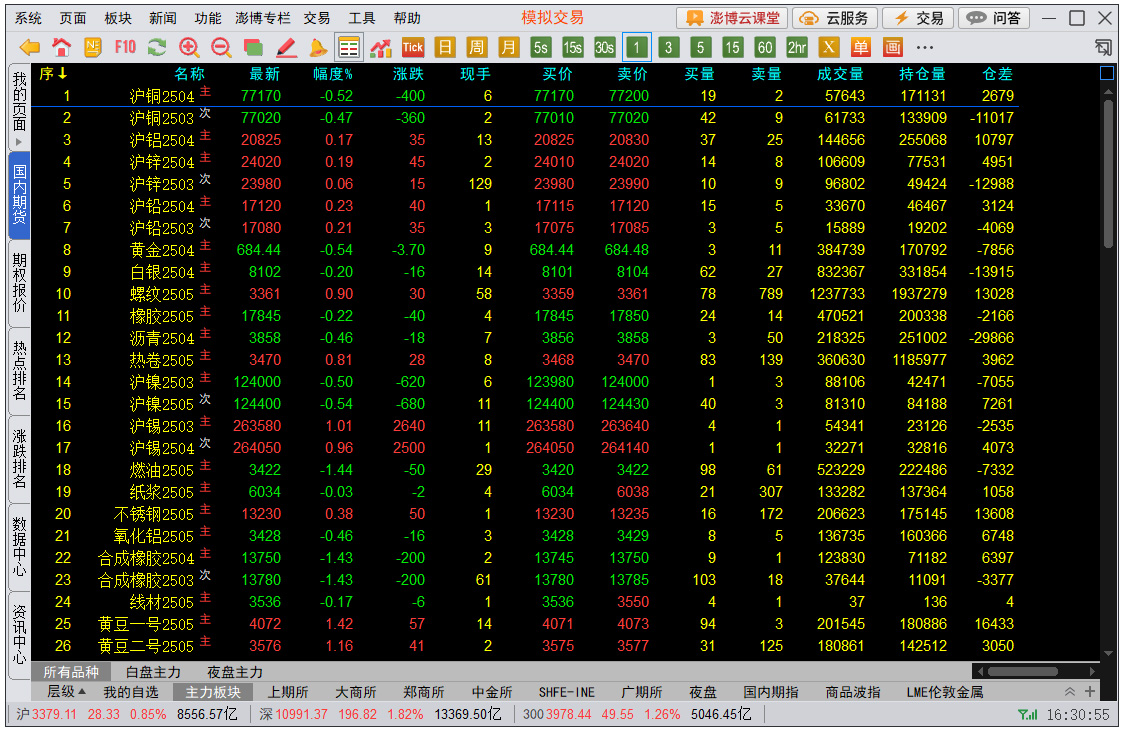Image resolution: width=1127 pixels, height=730 pixels.
Task: Click the restore panel icon at toolbar right
Action: 1103,47
